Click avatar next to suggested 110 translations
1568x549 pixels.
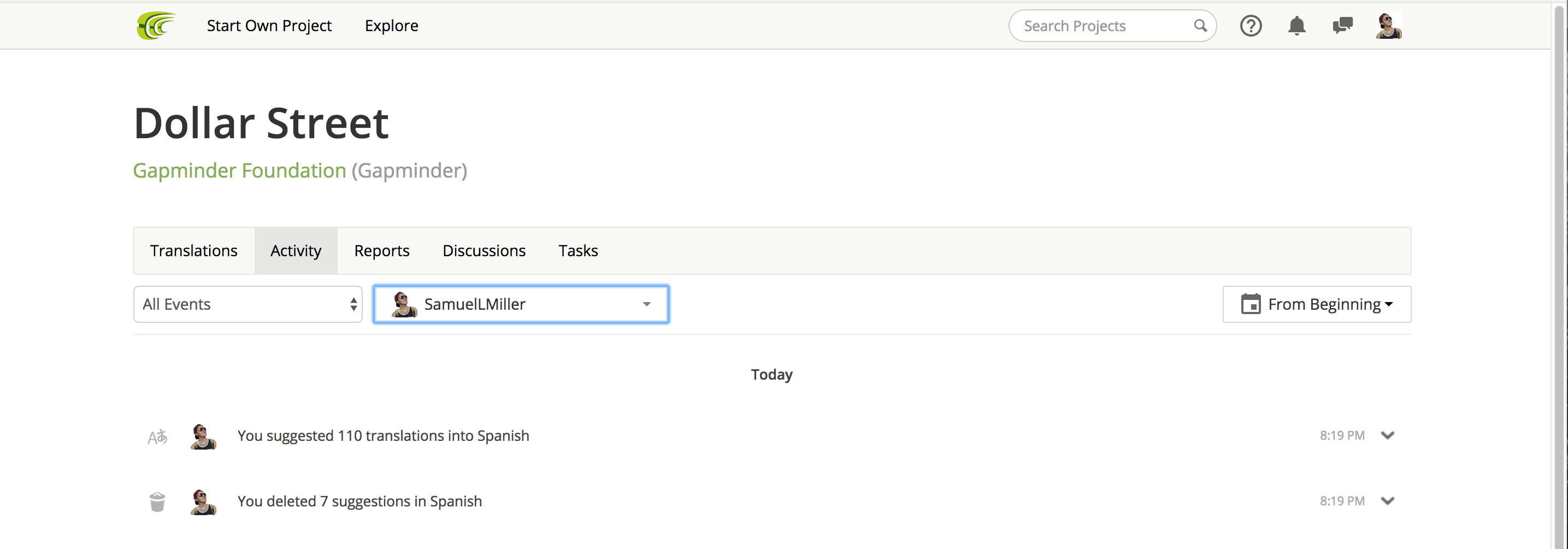tap(203, 436)
